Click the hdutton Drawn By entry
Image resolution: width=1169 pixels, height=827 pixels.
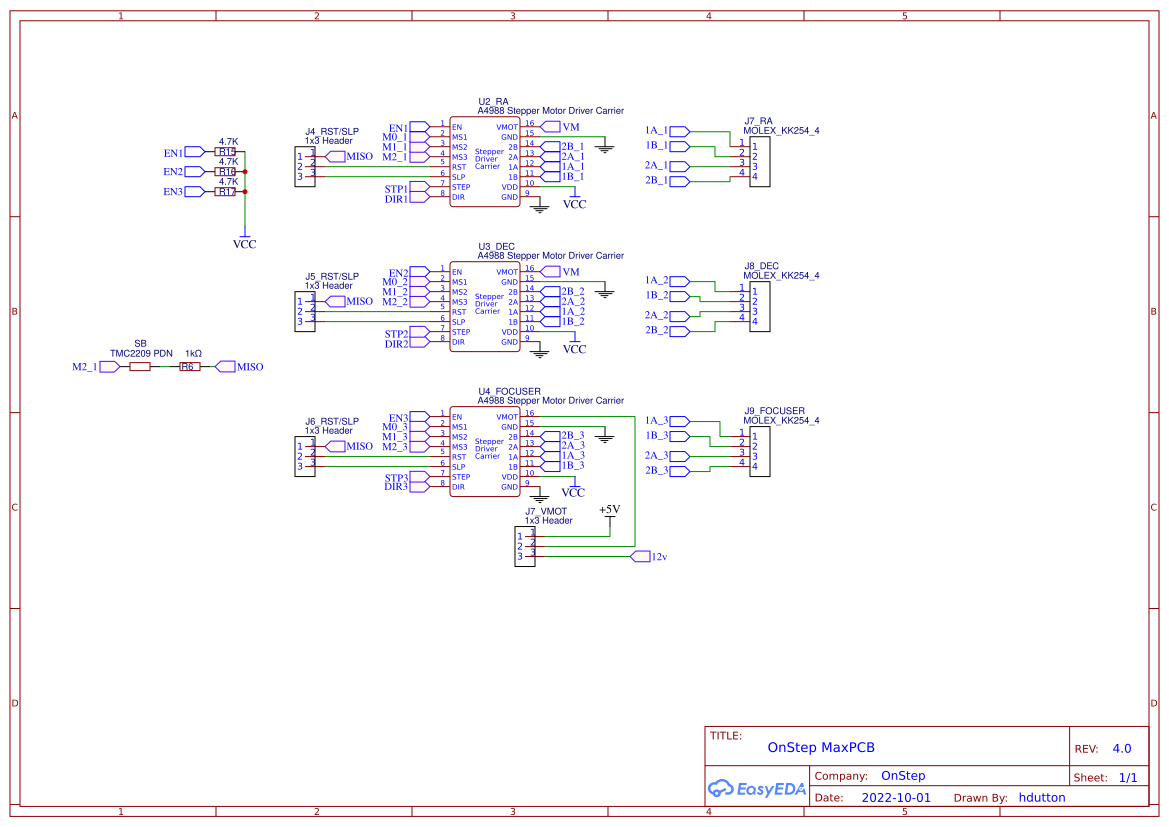pyautogui.click(x=1042, y=797)
